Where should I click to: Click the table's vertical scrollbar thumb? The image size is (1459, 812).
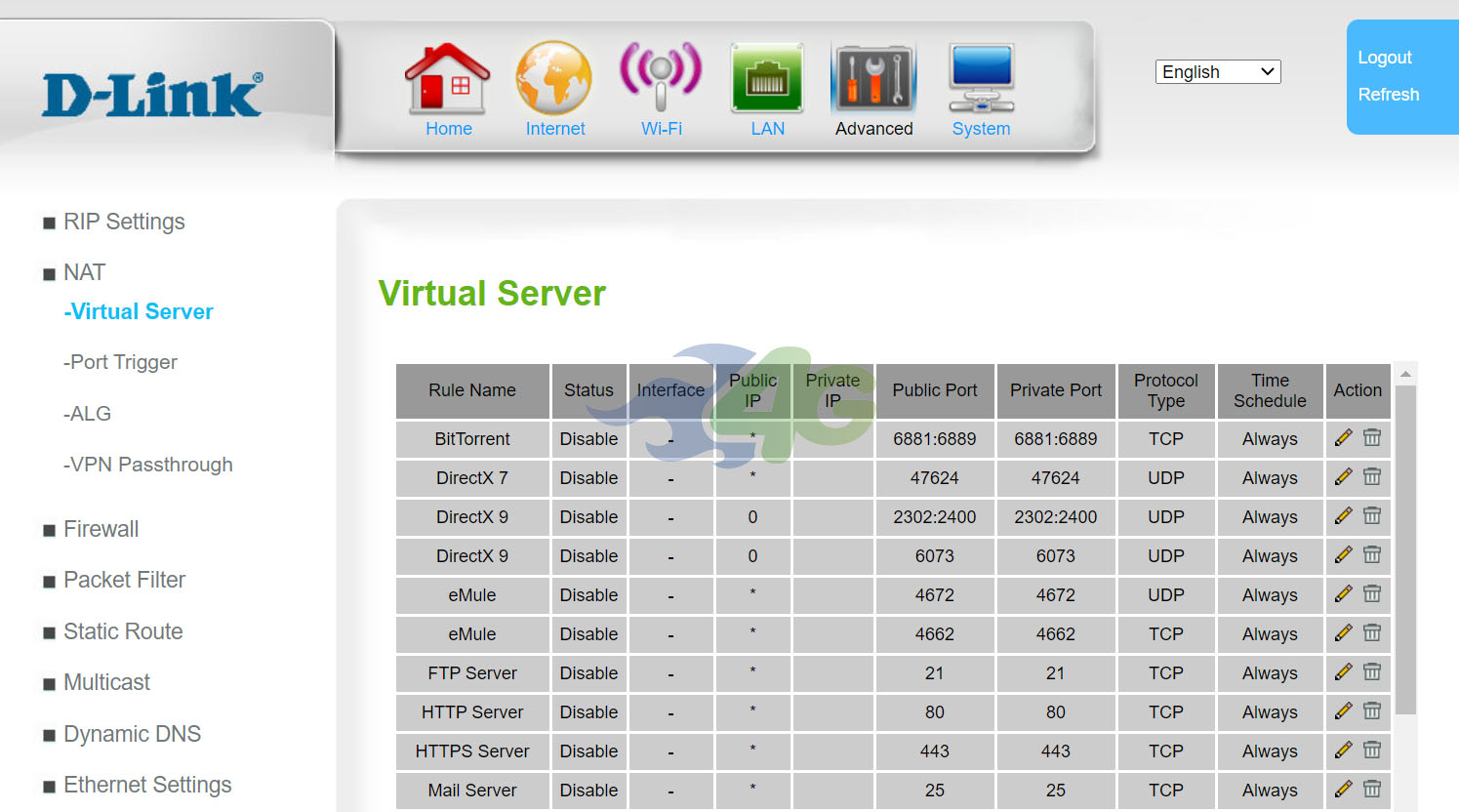(x=1405, y=550)
